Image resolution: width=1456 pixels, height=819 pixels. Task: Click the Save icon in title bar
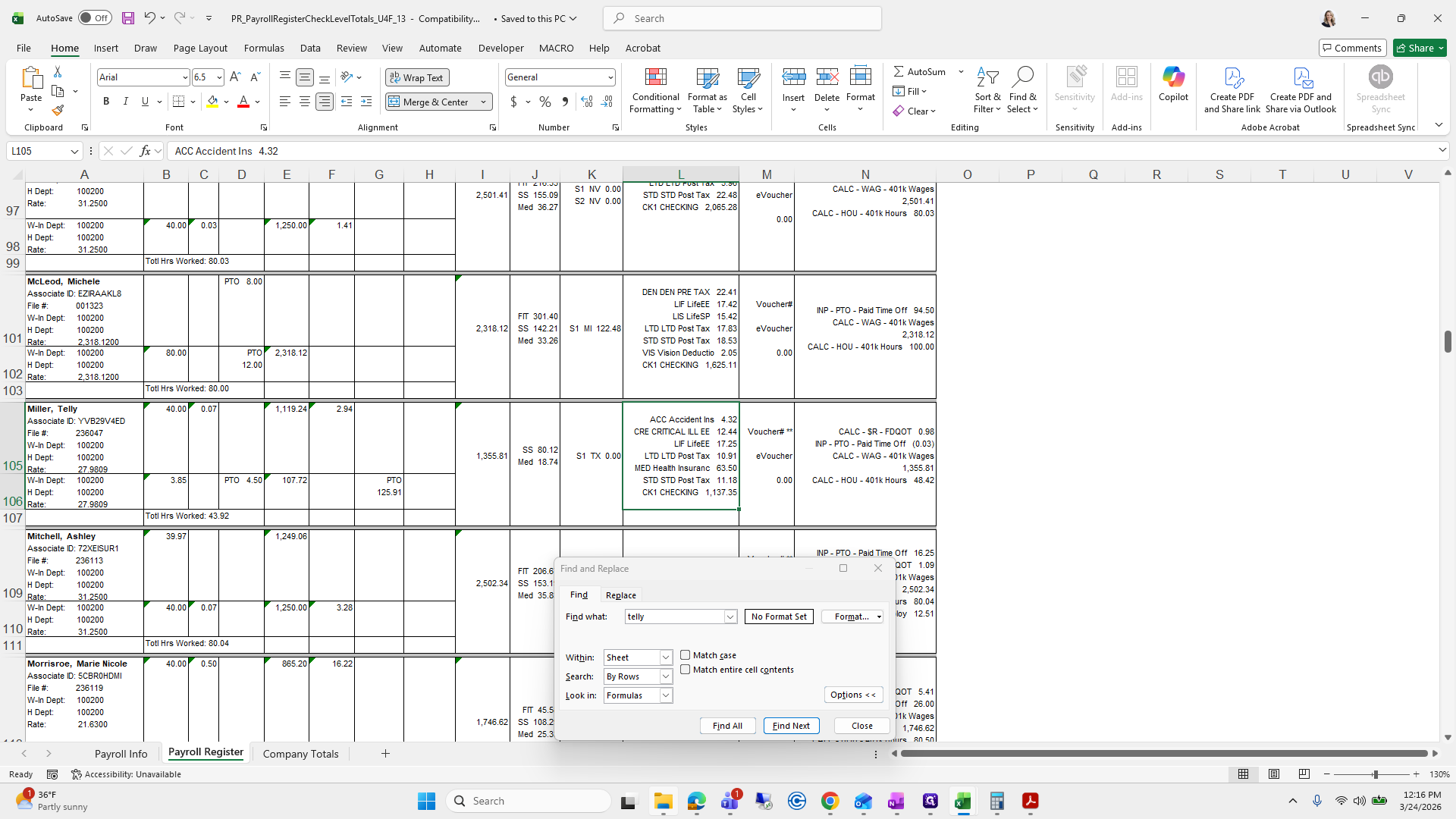point(127,18)
